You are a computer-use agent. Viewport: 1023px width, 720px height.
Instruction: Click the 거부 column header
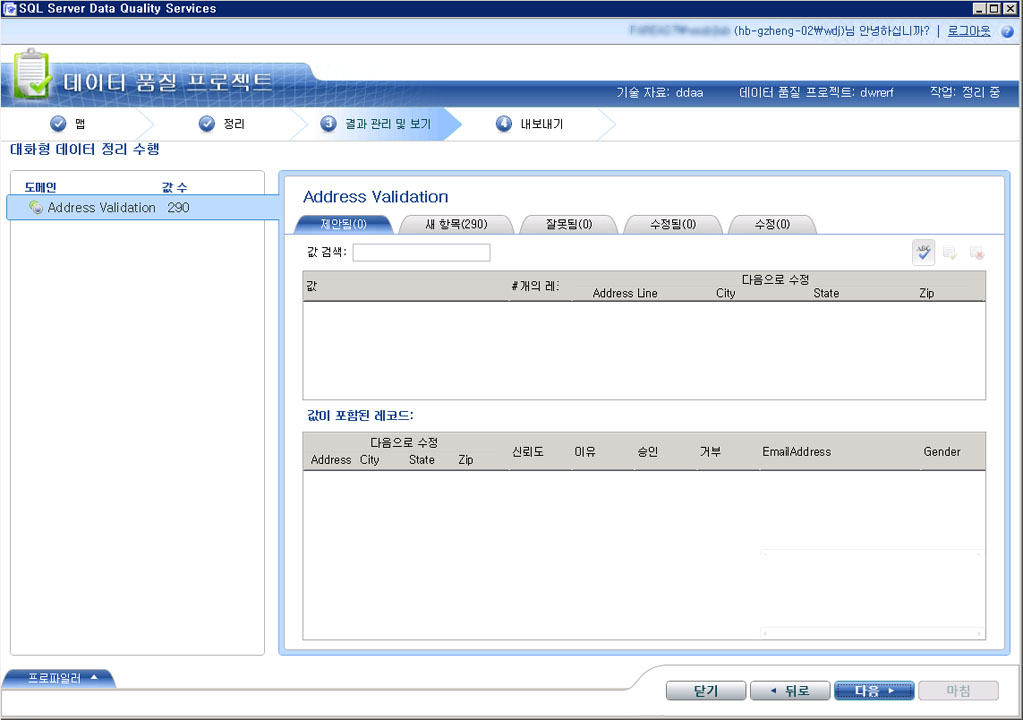pyautogui.click(x=710, y=451)
